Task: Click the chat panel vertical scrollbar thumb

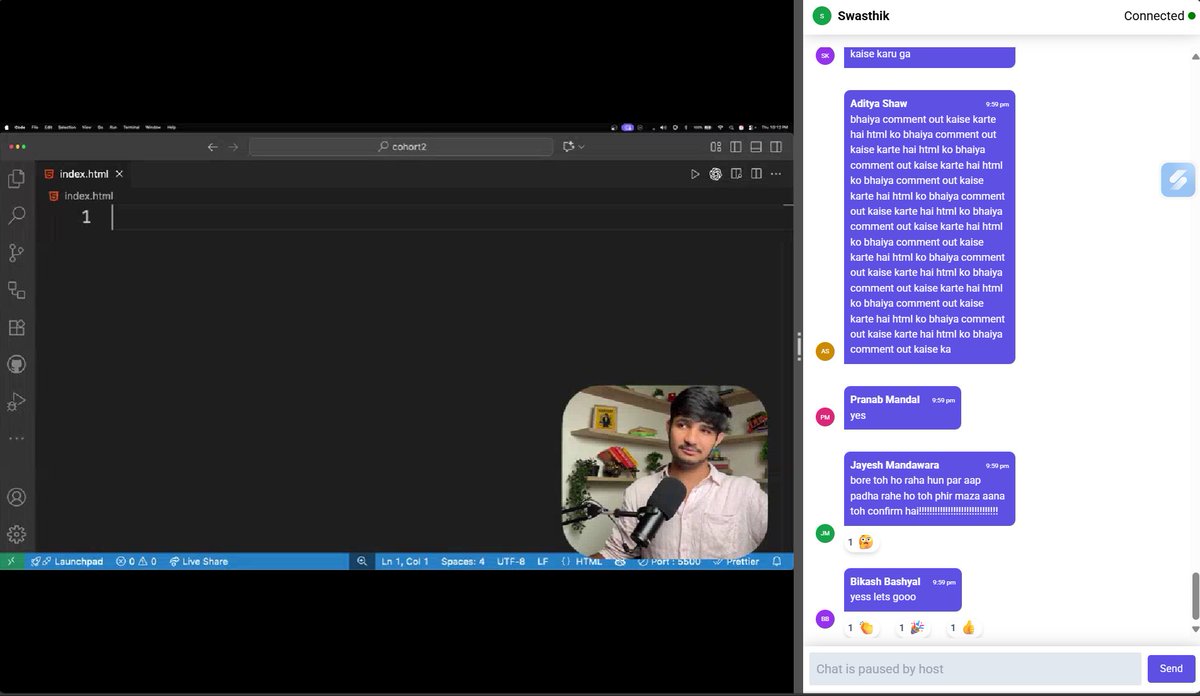Action: coord(1195,597)
